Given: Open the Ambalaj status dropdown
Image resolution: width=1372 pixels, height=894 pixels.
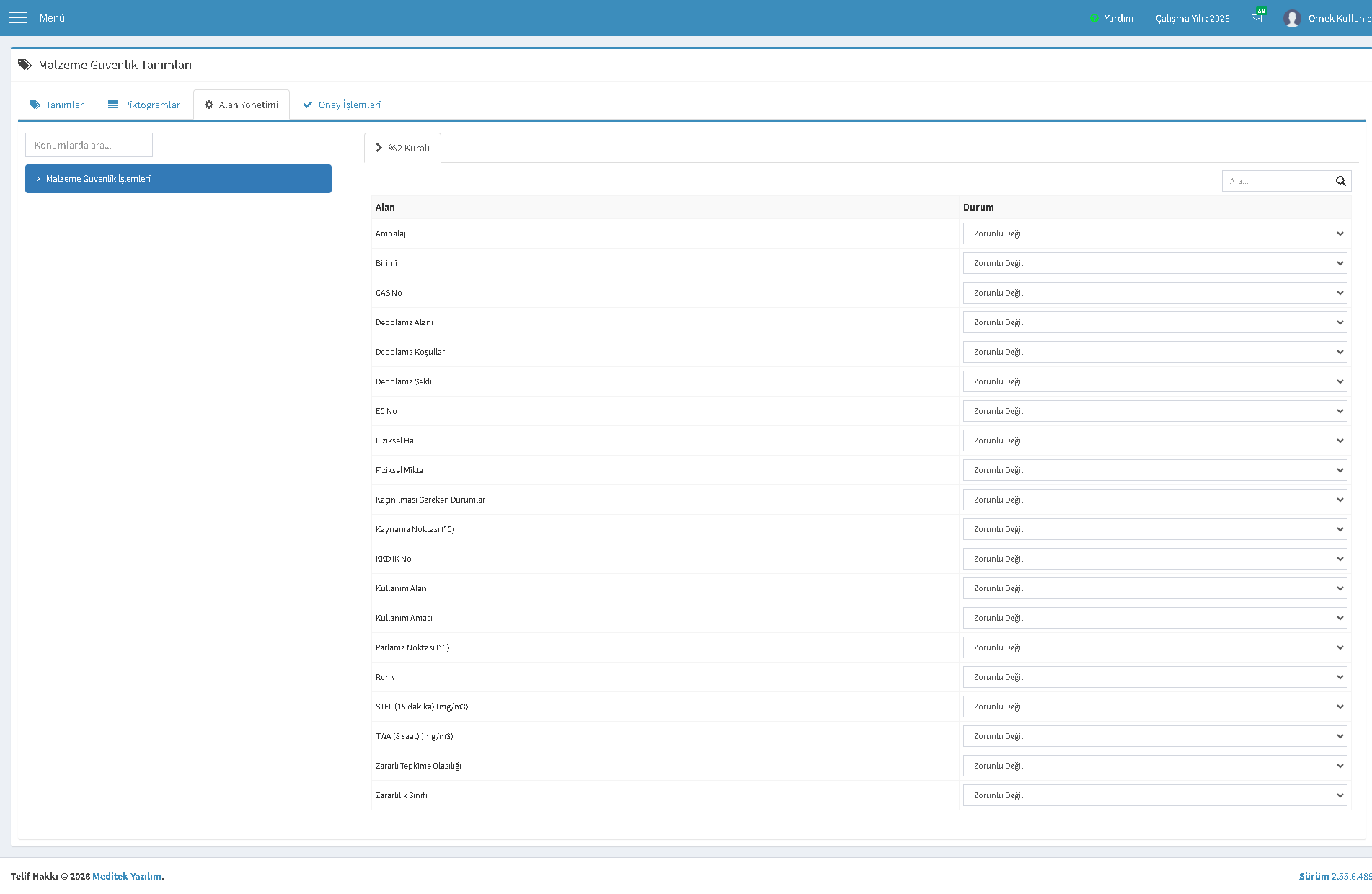Looking at the screenshot, I should tap(1155, 234).
